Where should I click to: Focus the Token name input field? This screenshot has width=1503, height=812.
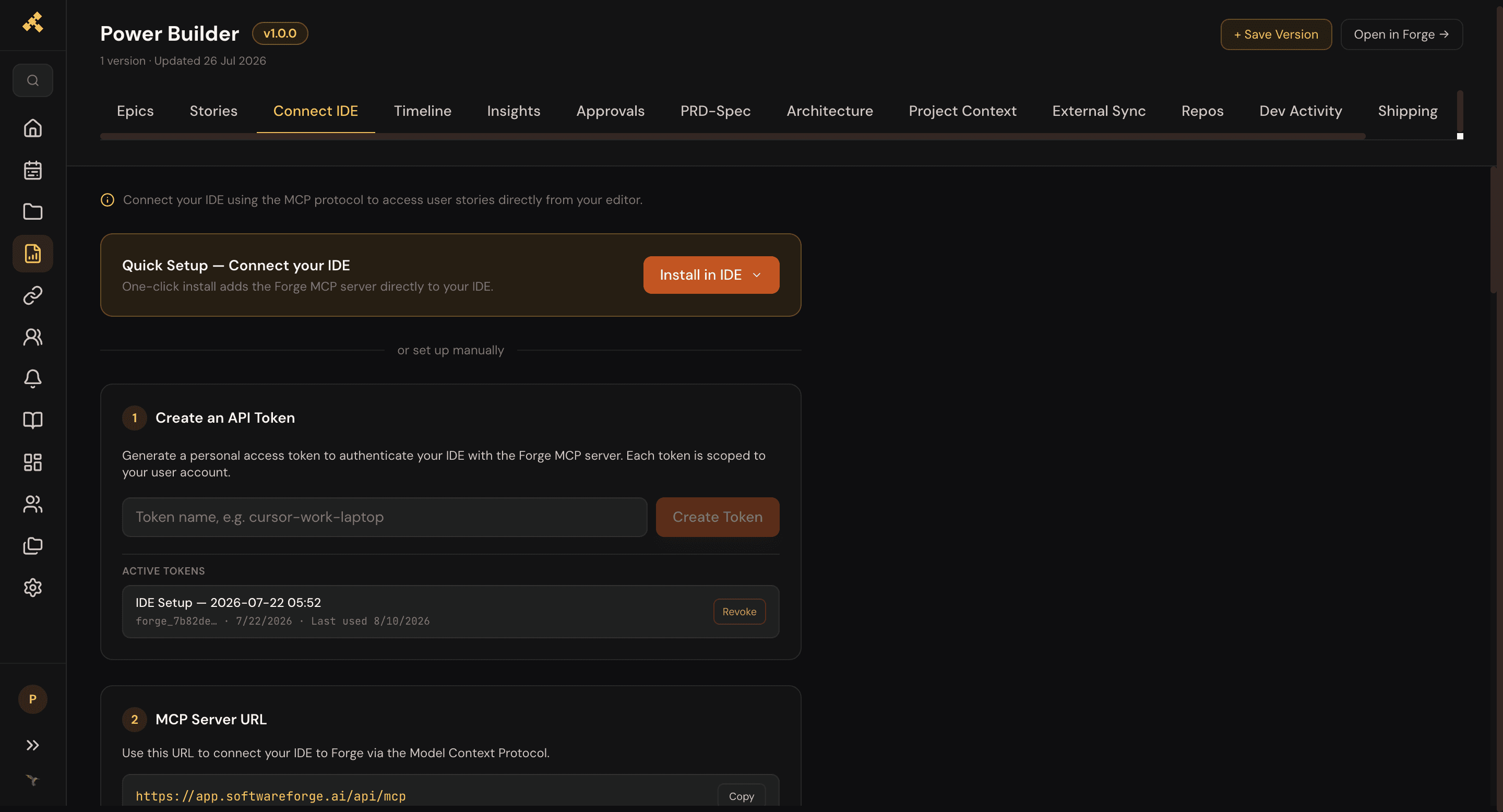point(385,517)
